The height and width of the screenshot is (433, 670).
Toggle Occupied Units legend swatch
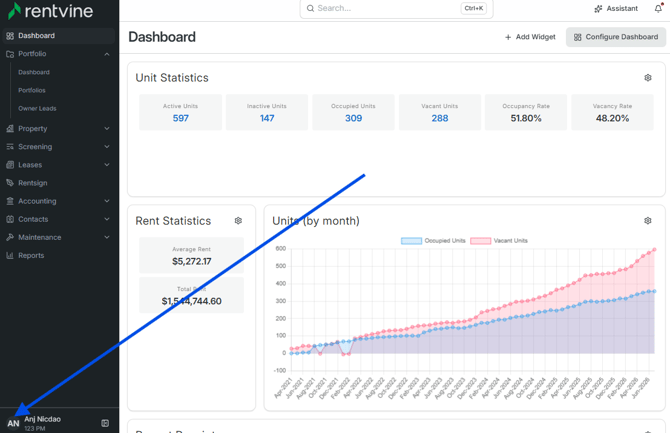(x=411, y=241)
